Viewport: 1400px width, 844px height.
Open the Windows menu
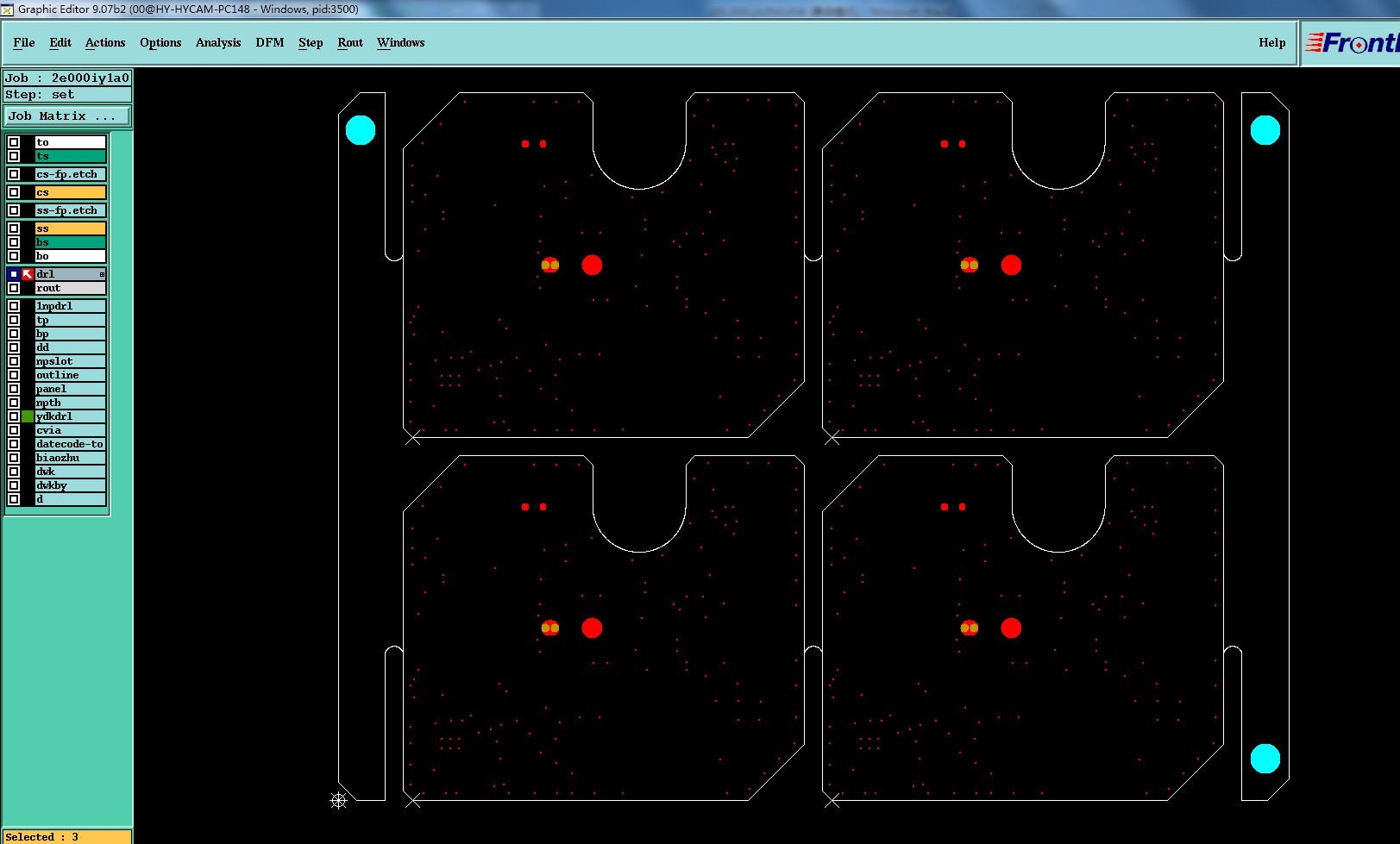(400, 42)
